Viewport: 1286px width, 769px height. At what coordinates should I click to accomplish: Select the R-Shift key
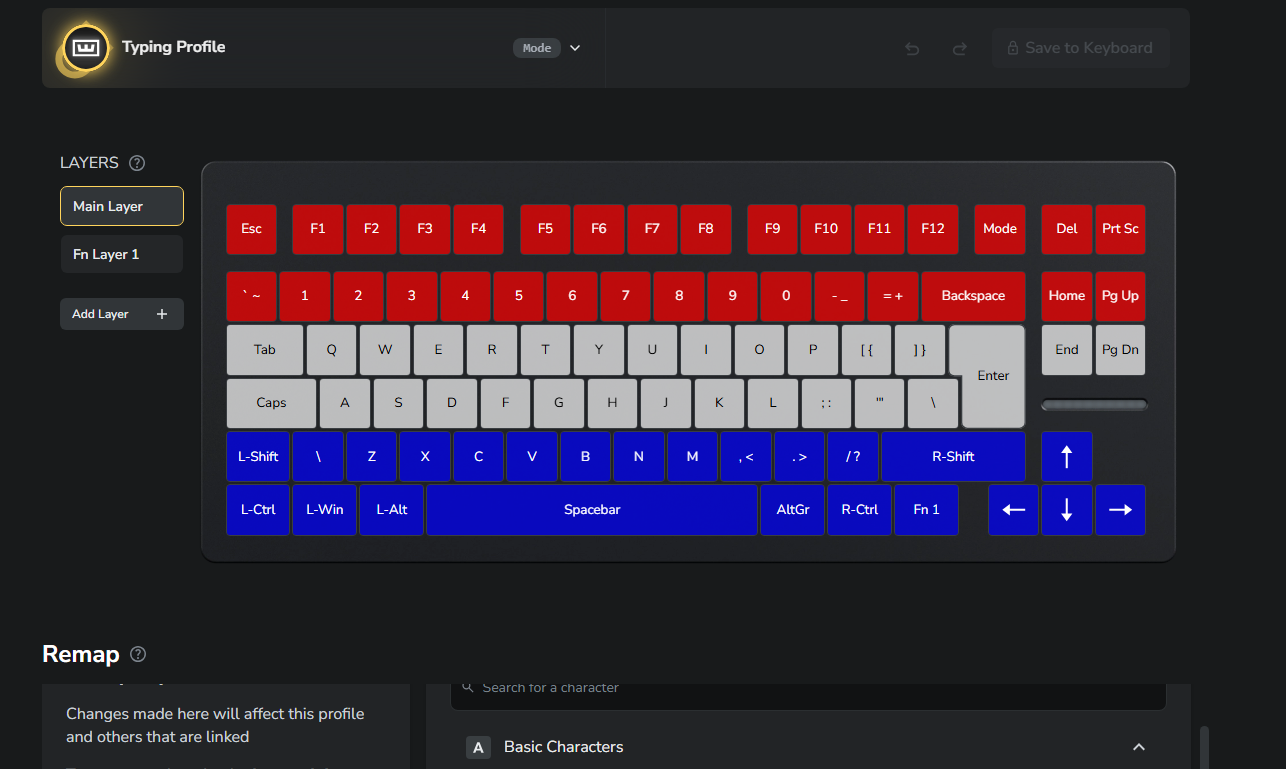[x=953, y=456]
